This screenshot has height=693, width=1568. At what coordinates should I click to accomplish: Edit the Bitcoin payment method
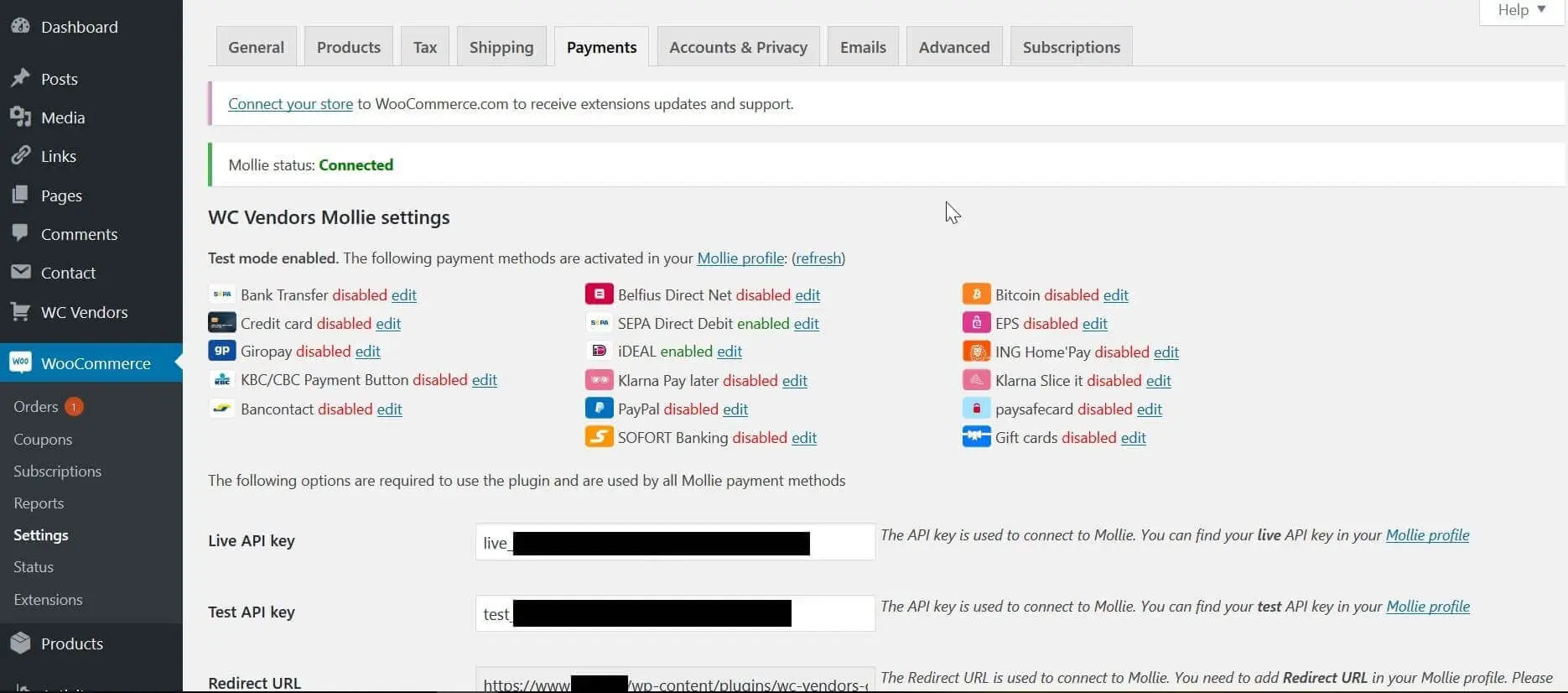(x=1116, y=295)
